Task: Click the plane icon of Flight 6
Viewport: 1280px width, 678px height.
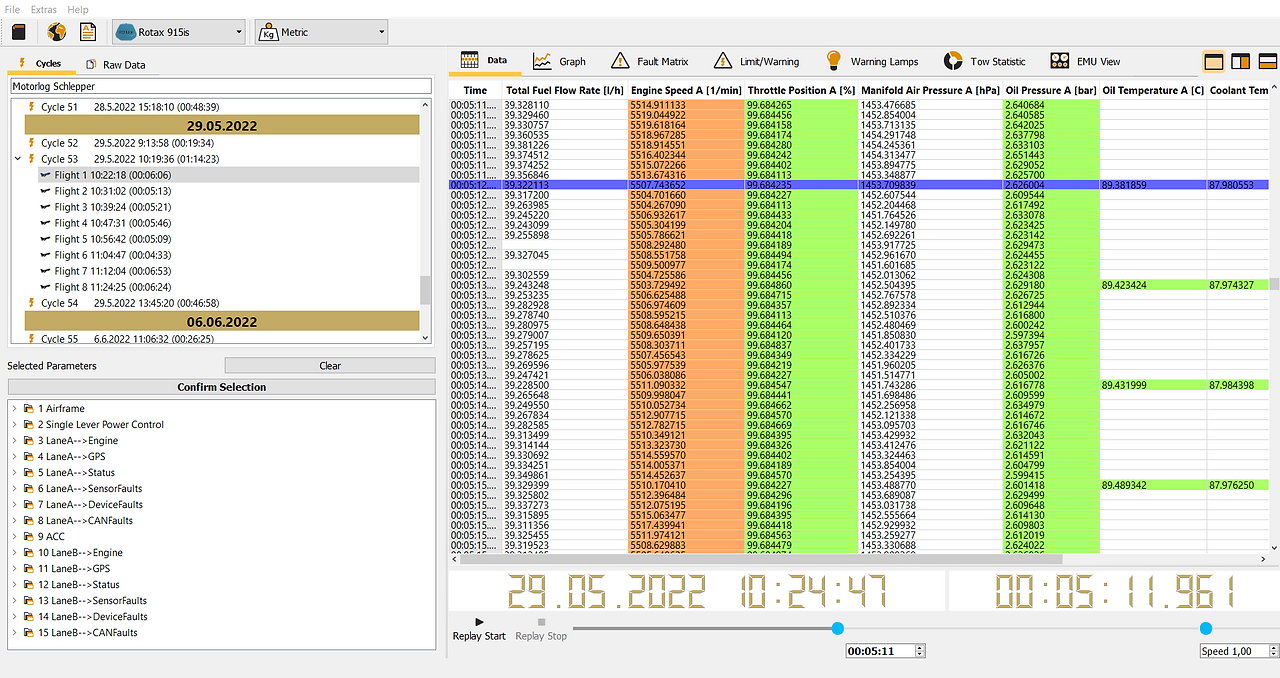Action: click(45, 255)
